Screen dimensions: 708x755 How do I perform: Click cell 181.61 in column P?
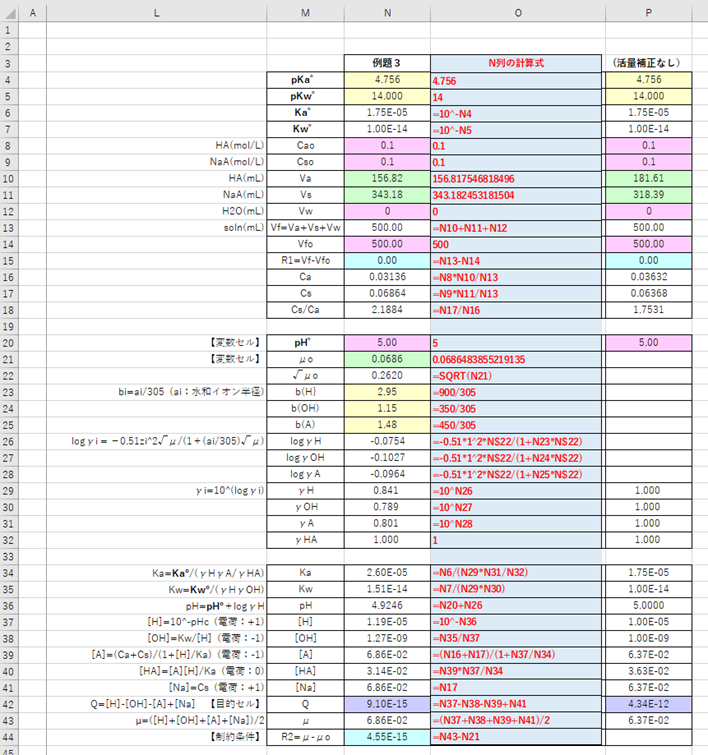pos(648,178)
